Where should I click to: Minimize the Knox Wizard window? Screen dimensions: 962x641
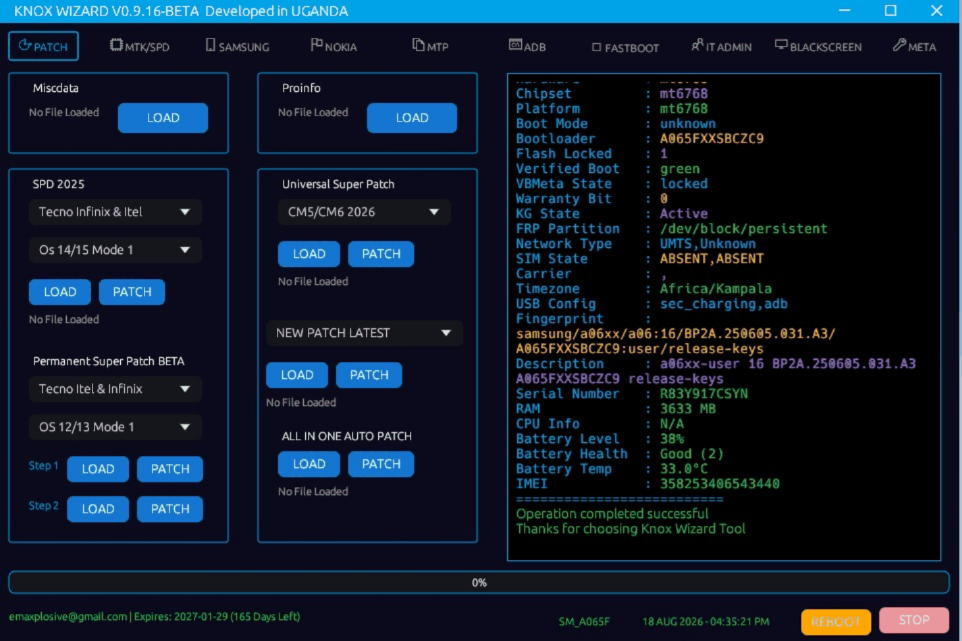(845, 10)
